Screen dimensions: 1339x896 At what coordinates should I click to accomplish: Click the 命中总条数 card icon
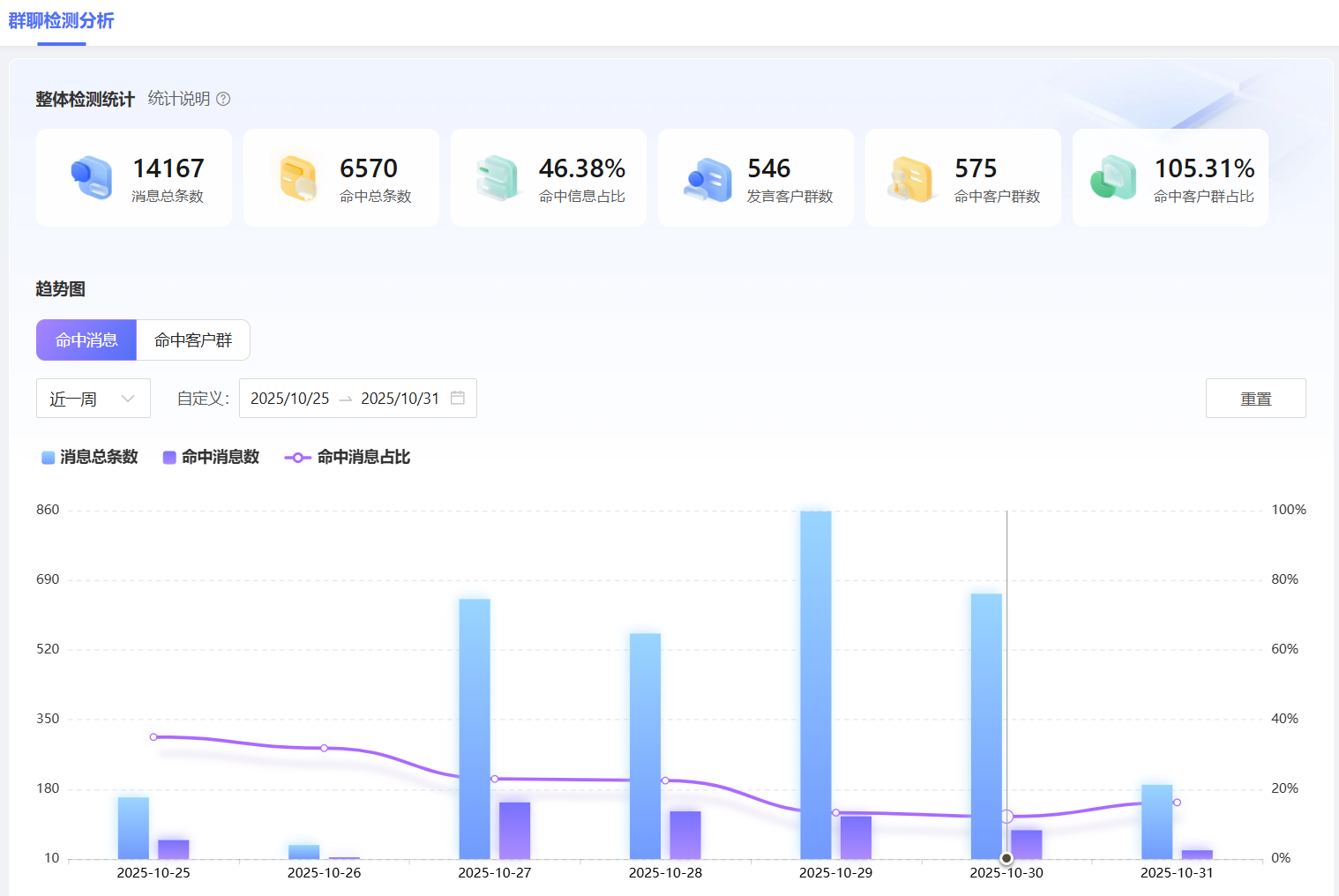pos(298,177)
